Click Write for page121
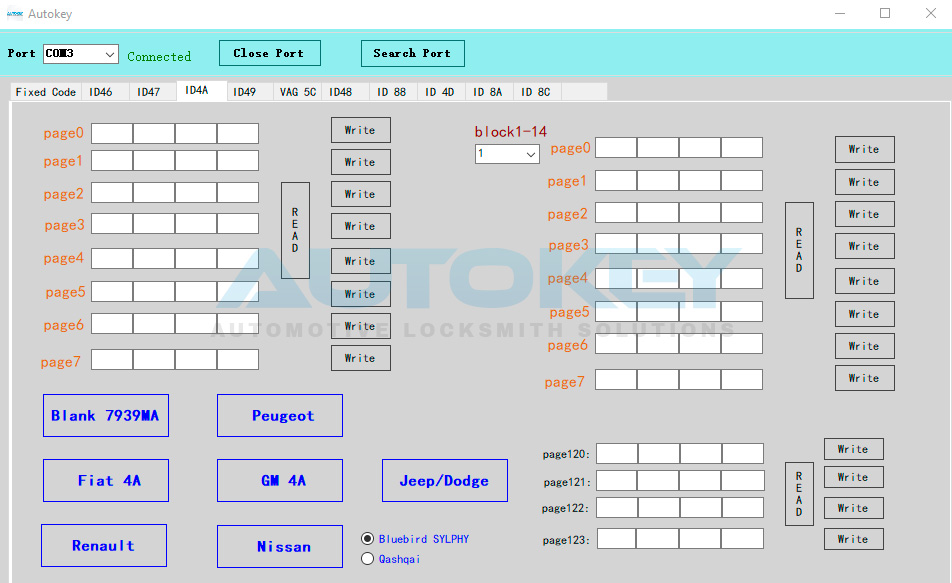Screen dimensions: 952x583 854,477
